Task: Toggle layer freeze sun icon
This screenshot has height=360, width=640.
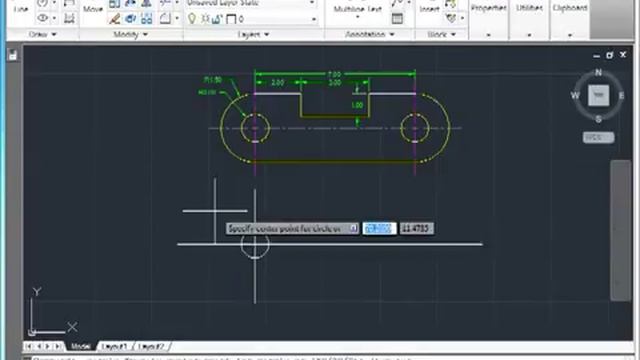Action: (x=205, y=19)
